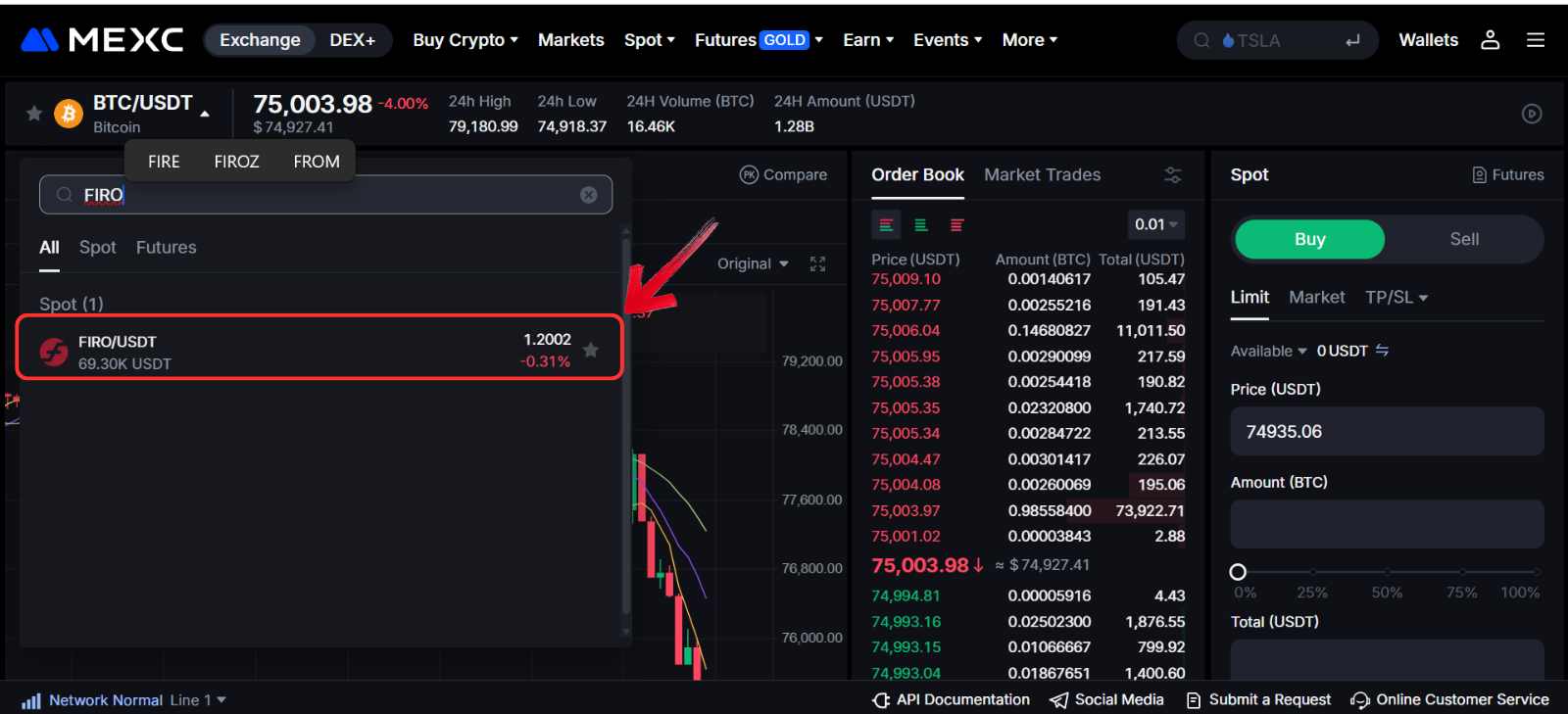This screenshot has width=1568, height=714.
Task: Open the hamburger menu icon
Action: (x=1536, y=40)
